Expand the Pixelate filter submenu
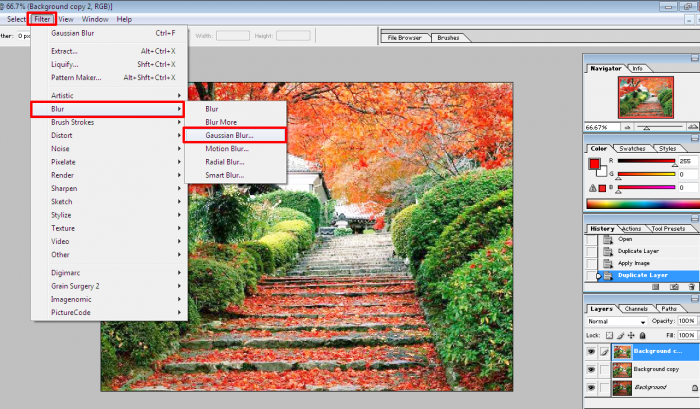The image size is (700, 409). coord(109,162)
